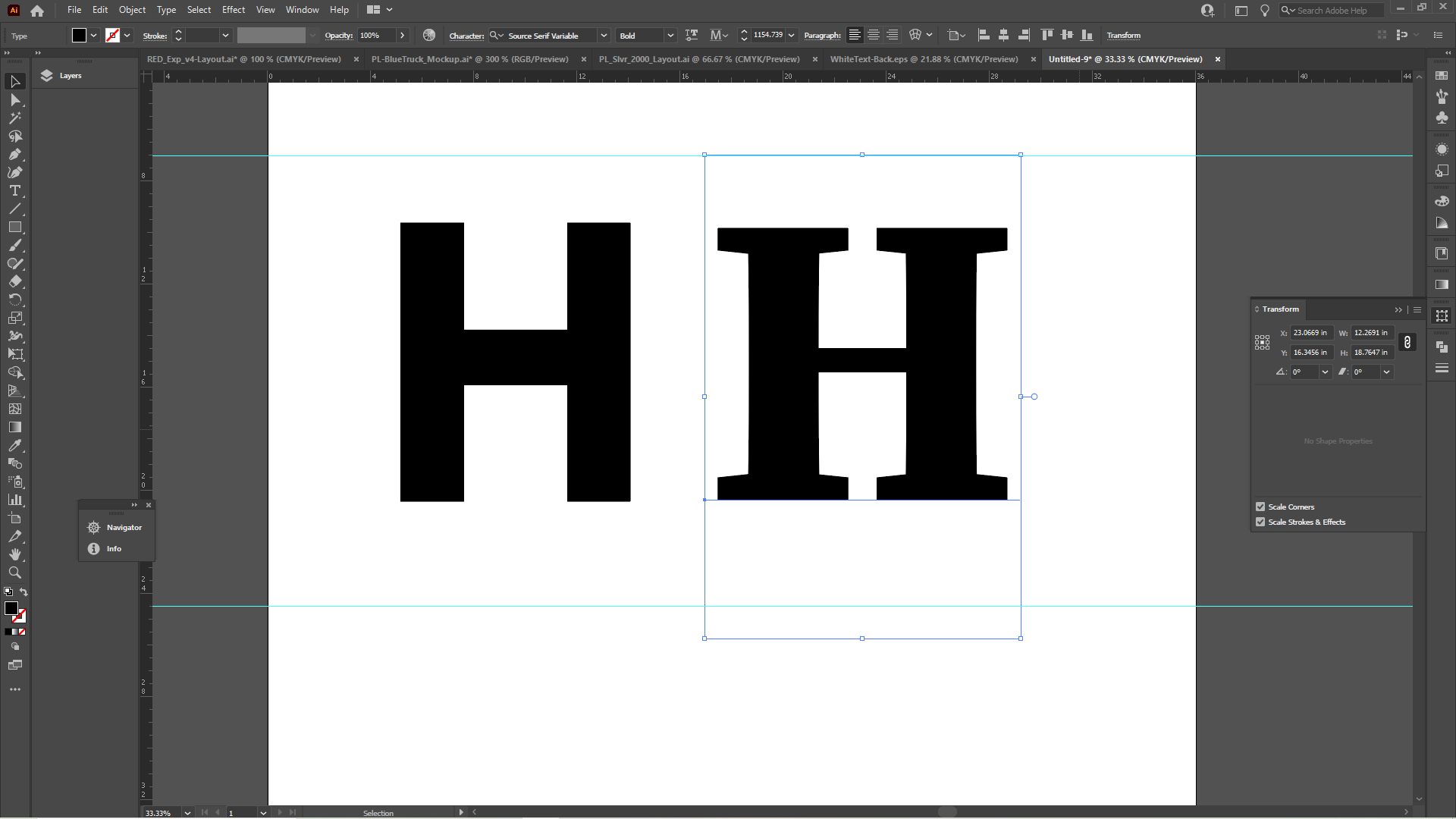
Task: Toggle constrain width and height proportions
Action: pos(1407,343)
